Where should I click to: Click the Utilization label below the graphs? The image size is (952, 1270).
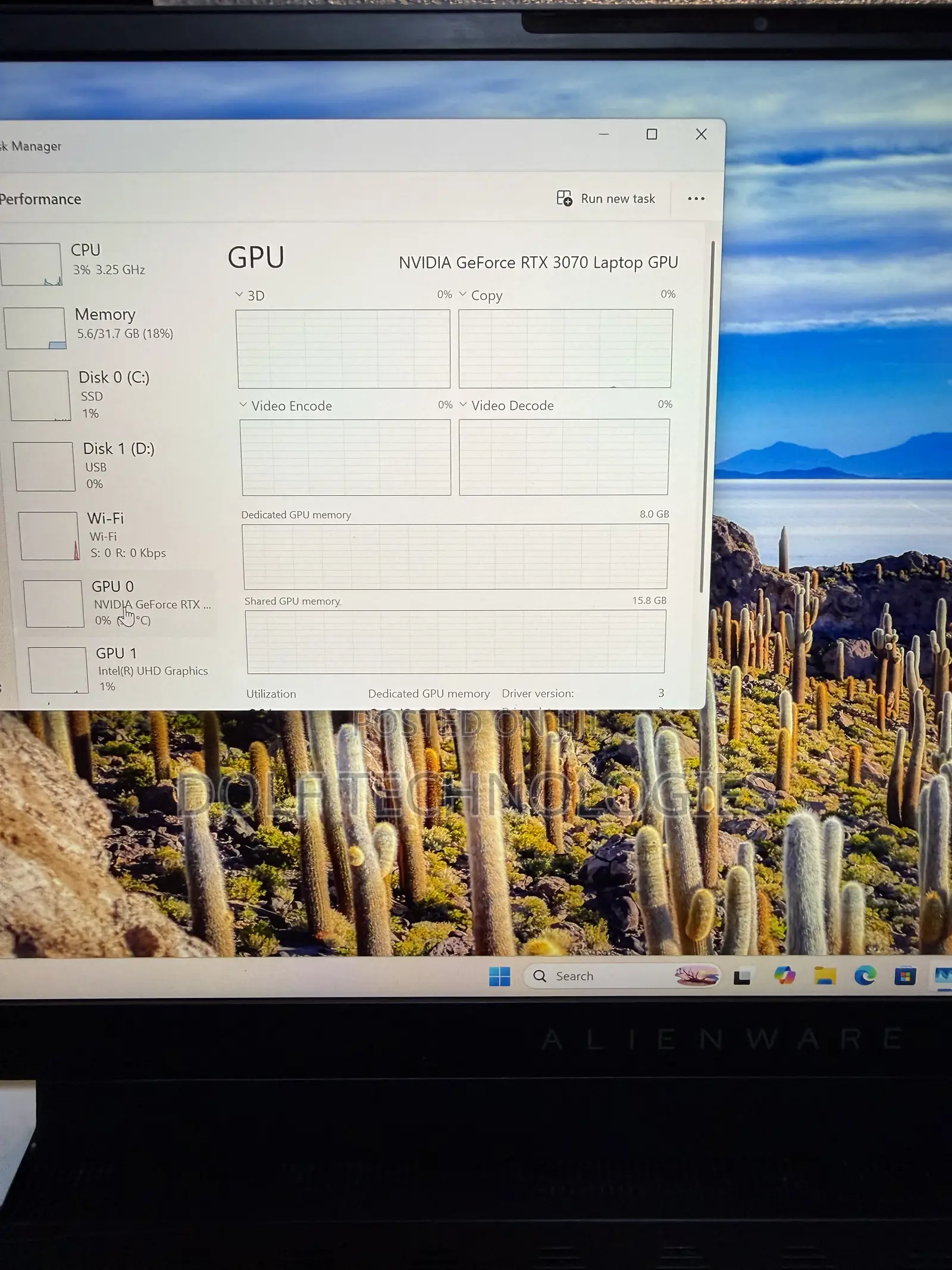(271, 694)
